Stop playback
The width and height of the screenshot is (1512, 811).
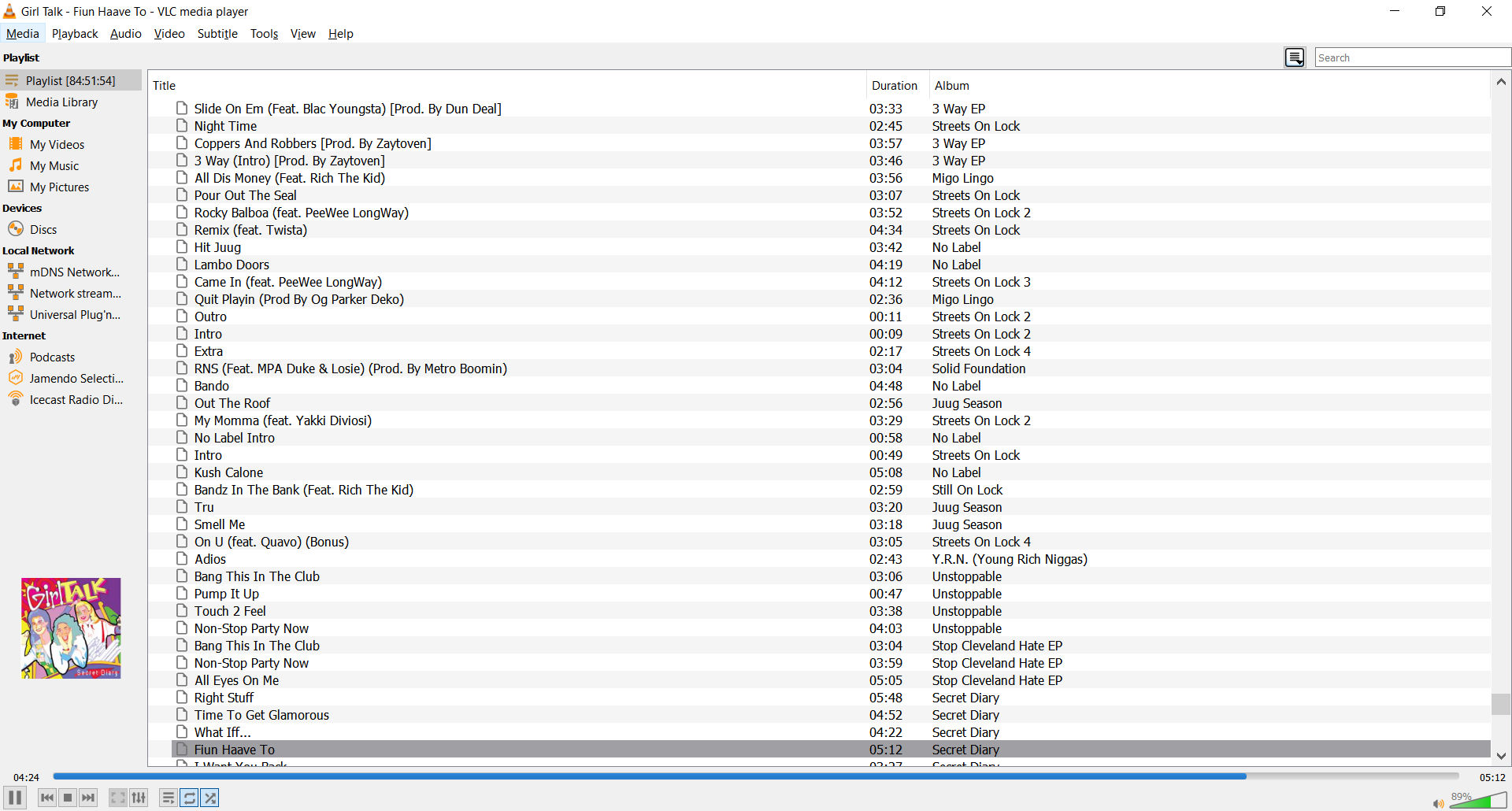pos(68,798)
